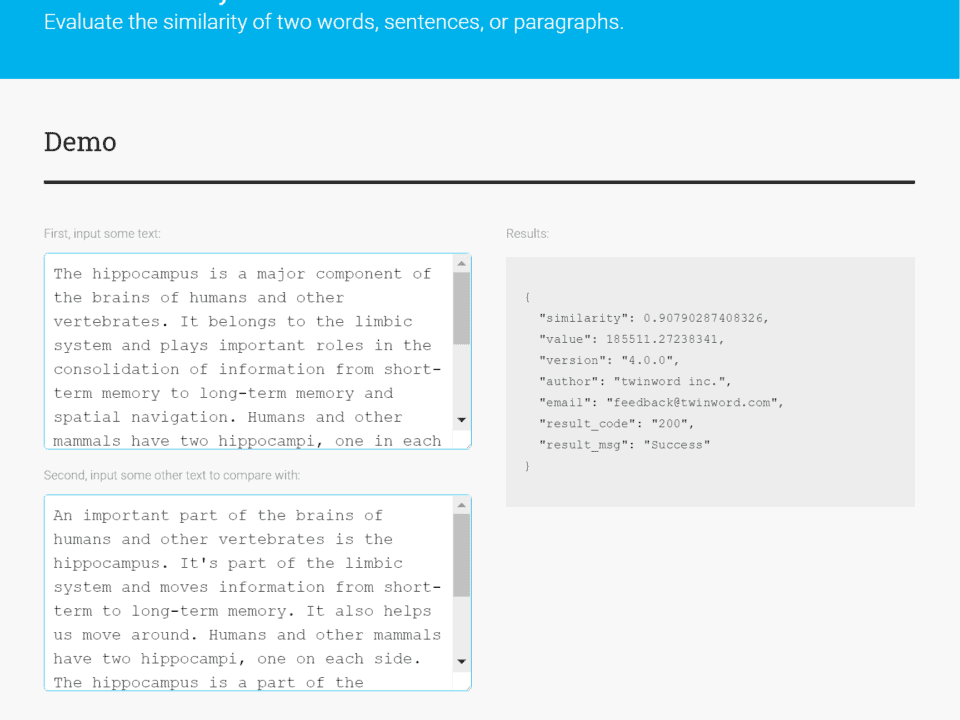Click the "Results:" label

tap(527, 234)
